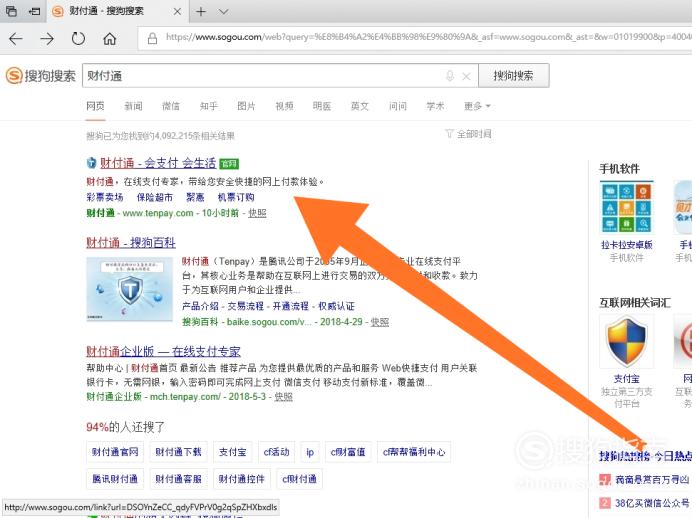Open the 拉卡拉安卓版 app icon
692x518 pixels.
(627, 208)
